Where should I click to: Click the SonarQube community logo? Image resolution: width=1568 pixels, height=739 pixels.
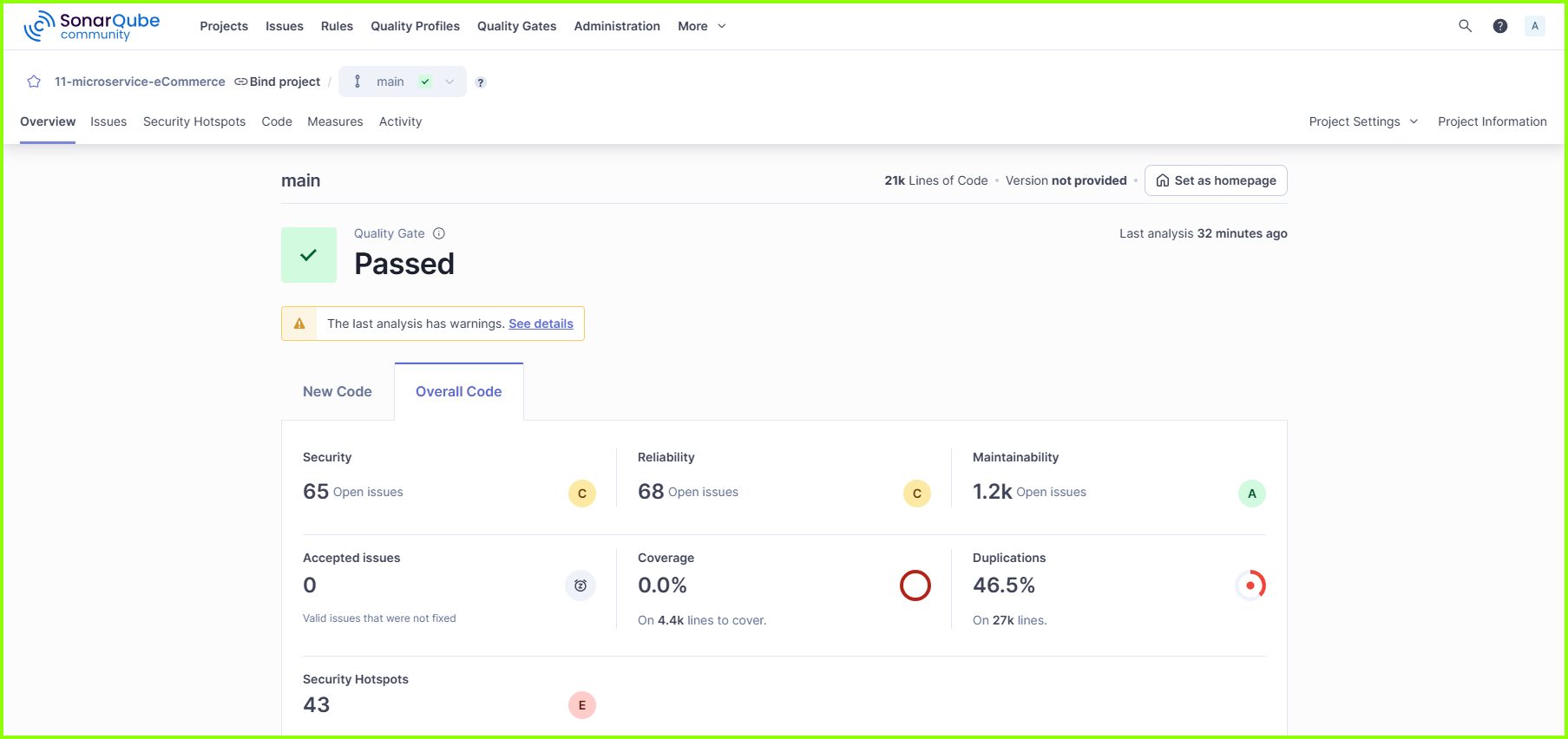tap(91, 26)
